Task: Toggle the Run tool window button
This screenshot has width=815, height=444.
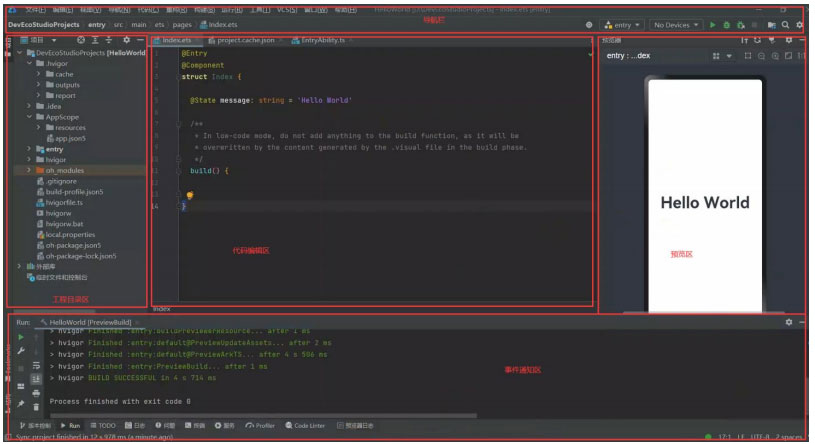Action: (x=71, y=426)
